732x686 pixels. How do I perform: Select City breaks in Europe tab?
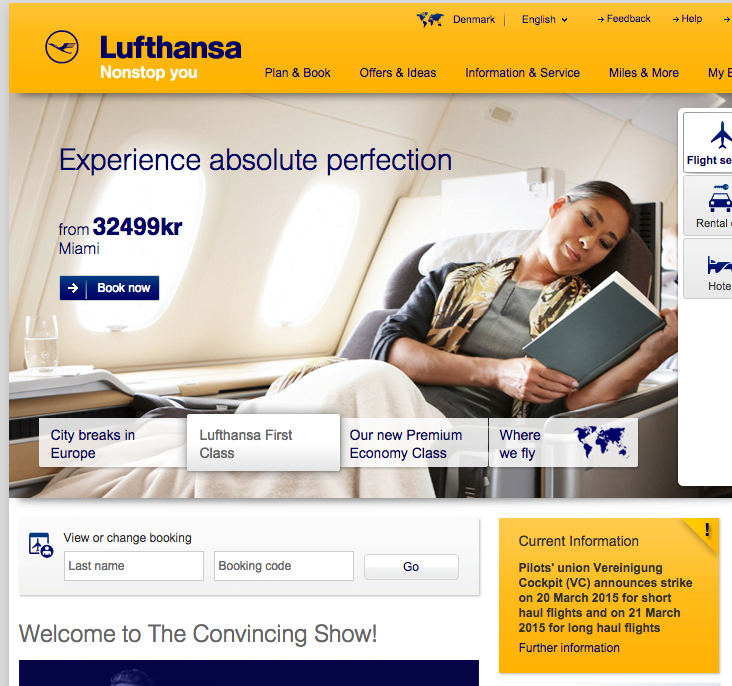point(113,443)
